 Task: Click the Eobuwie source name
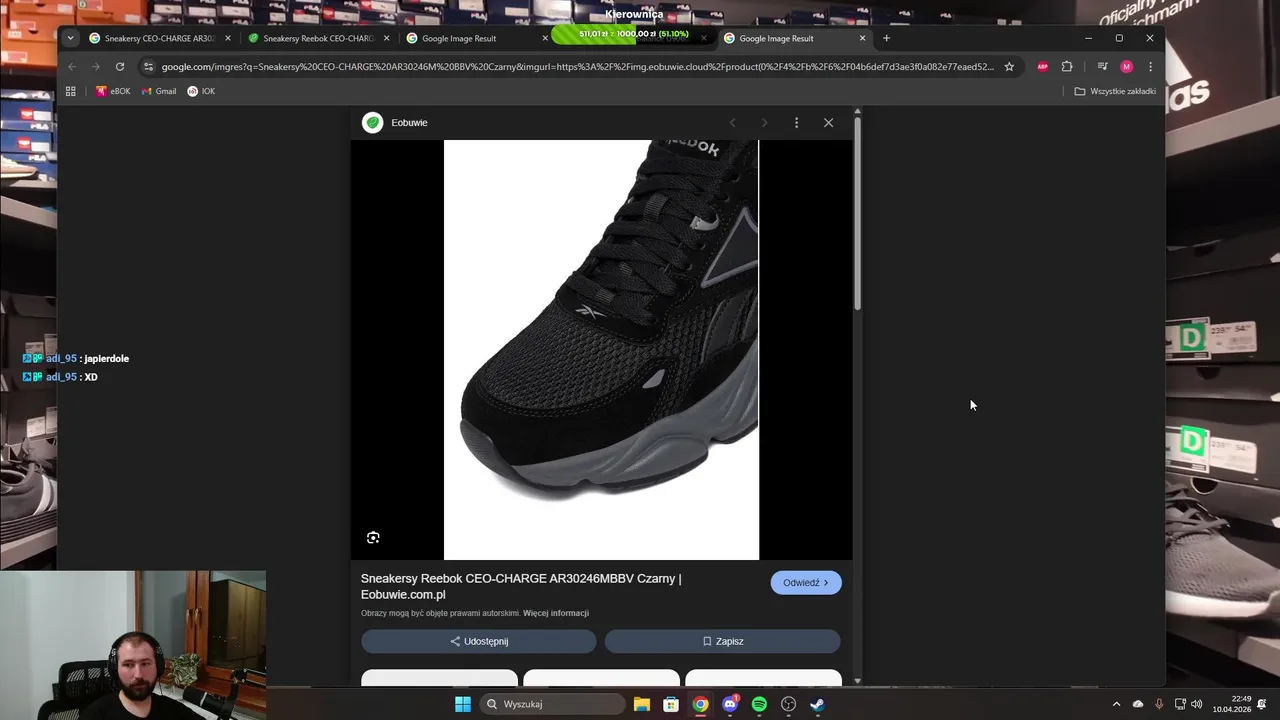409,122
